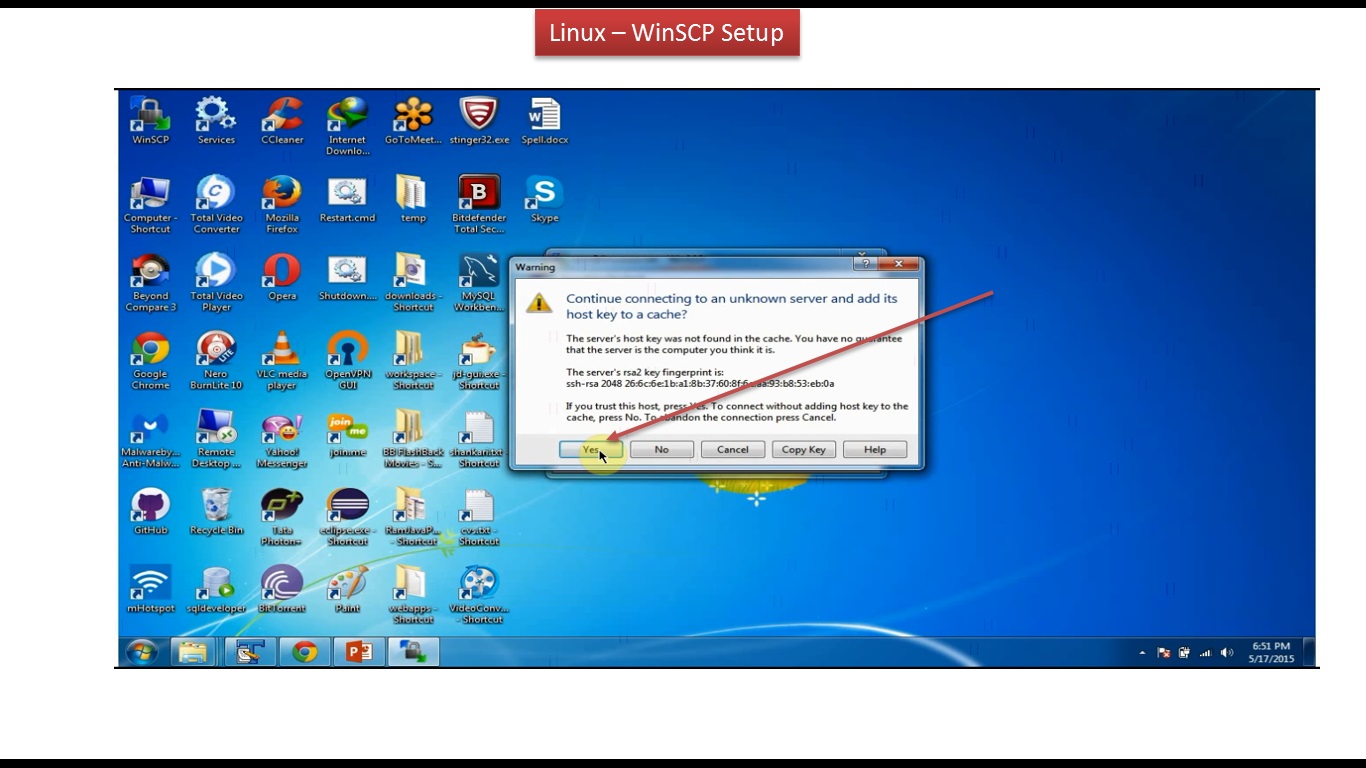Click the Copy Key button
This screenshot has height=768, width=1366.
803,450
